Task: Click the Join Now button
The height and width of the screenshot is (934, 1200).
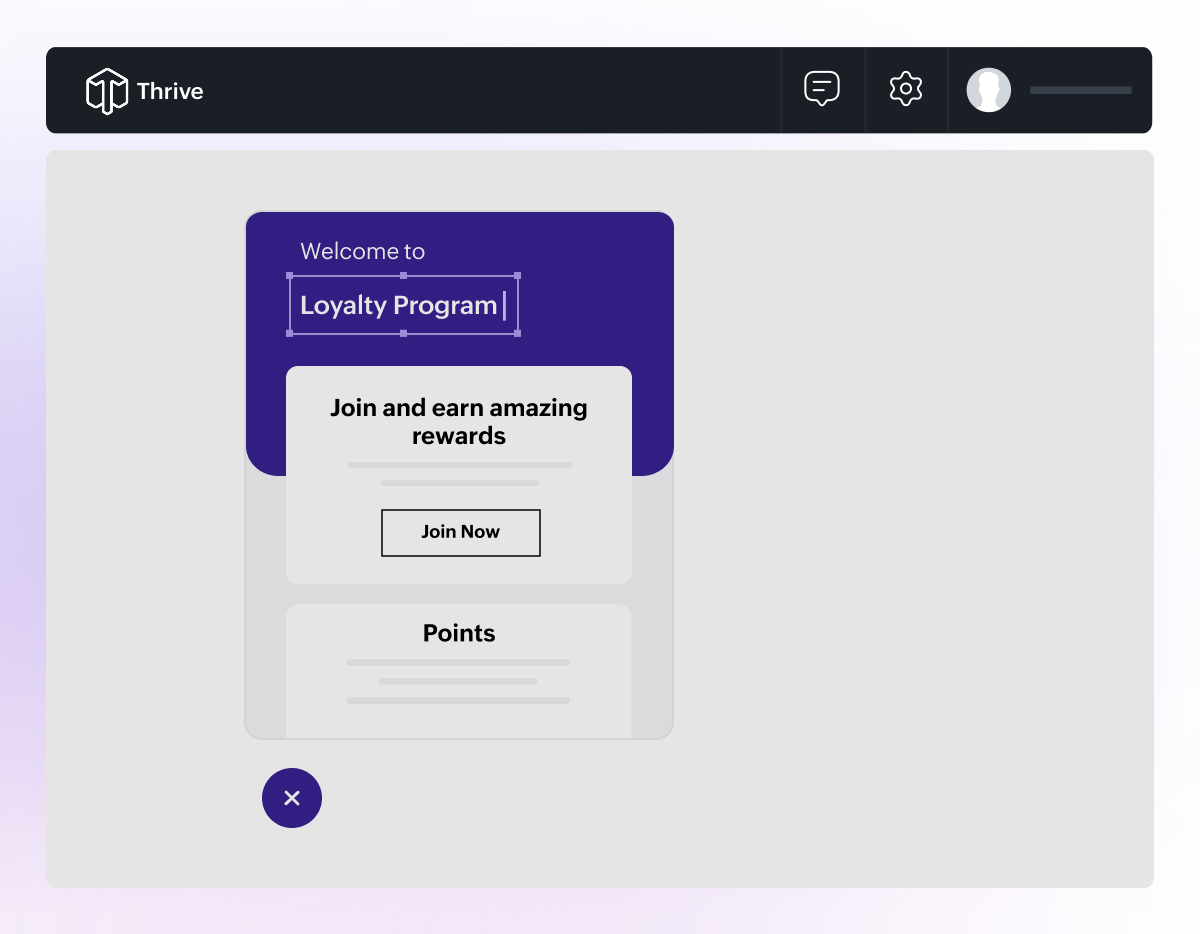Action: 460,533
